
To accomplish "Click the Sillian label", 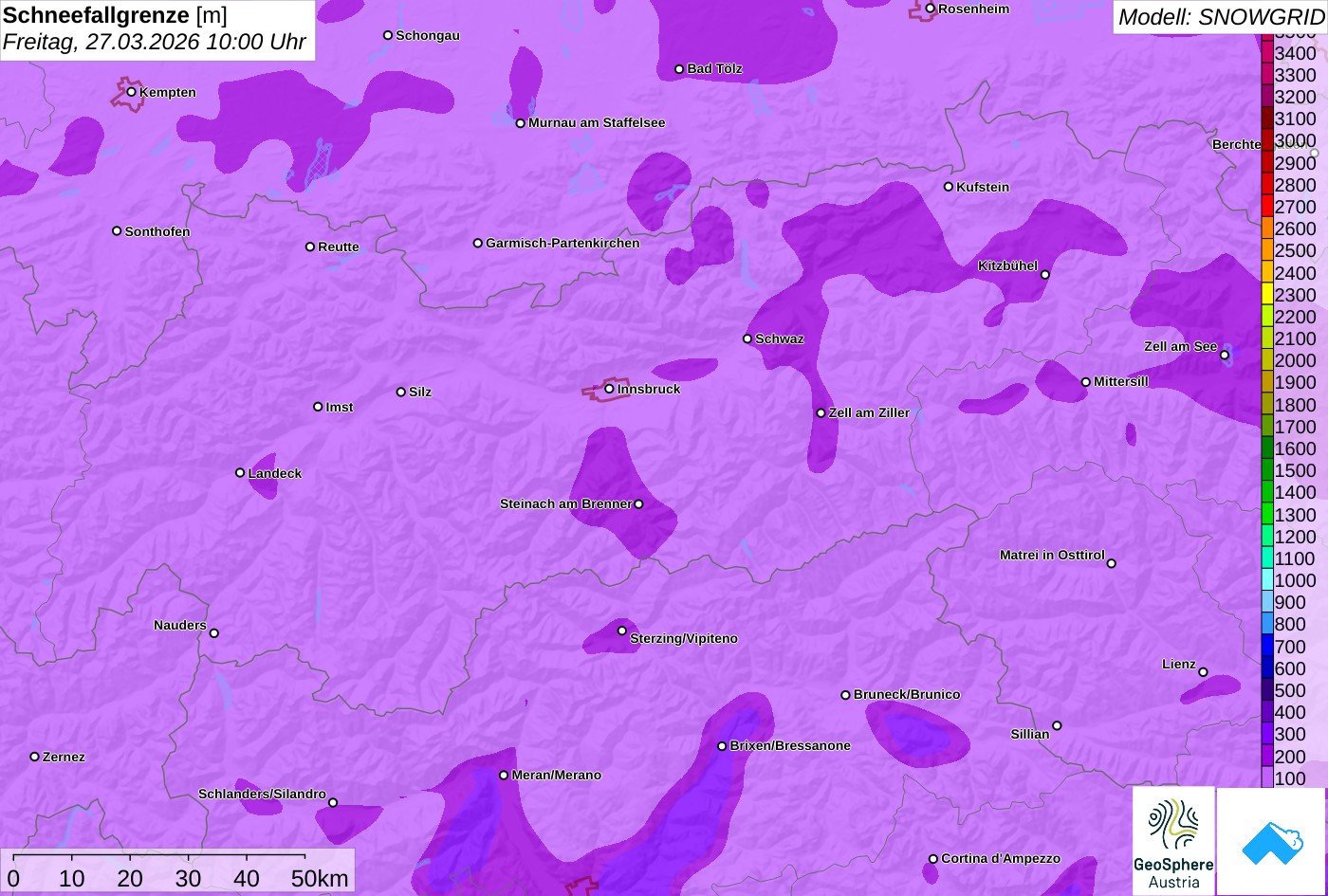I will click(x=1030, y=734).
